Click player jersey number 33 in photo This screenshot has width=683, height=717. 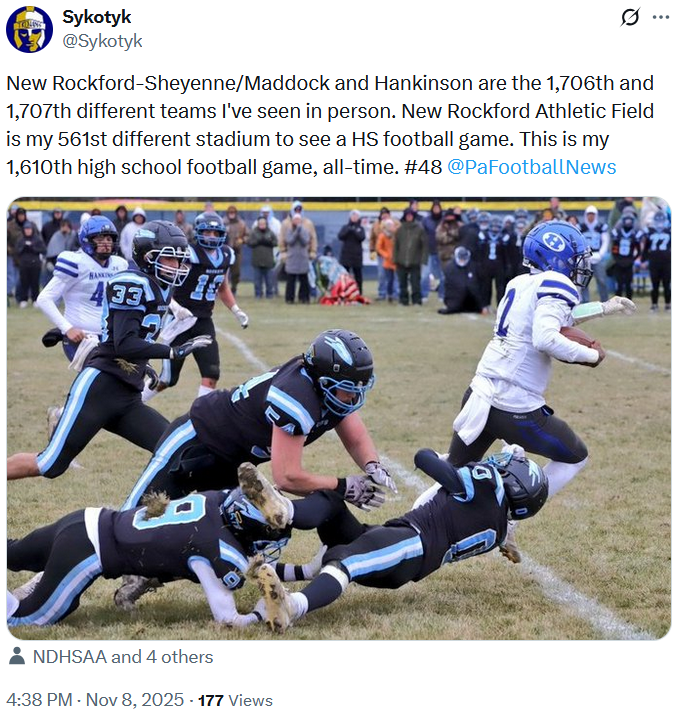pos(126,296)
